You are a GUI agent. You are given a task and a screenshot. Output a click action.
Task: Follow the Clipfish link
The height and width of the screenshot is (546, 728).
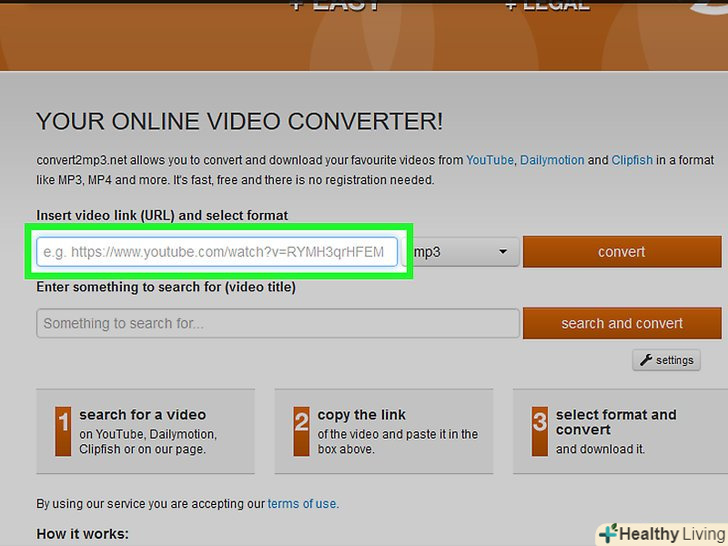click(632, 160)
